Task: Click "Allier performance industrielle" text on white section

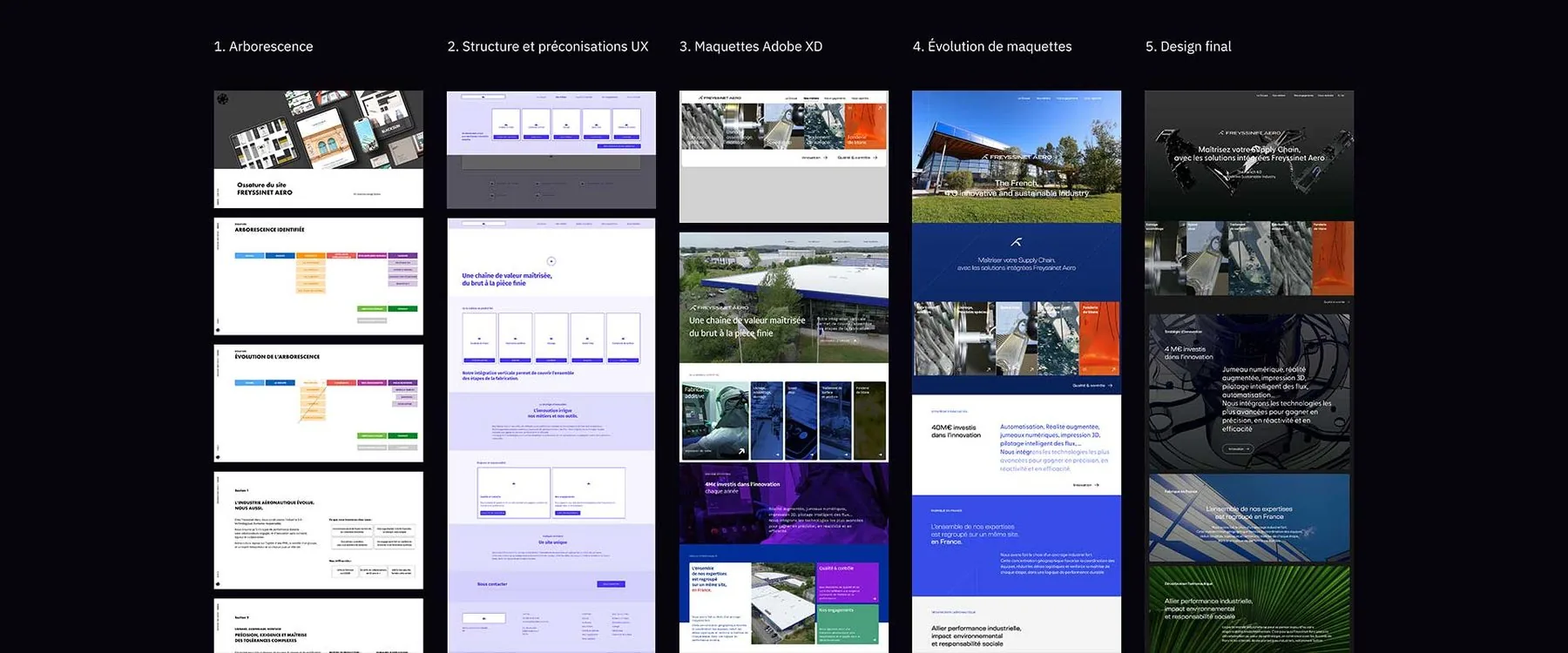Action: (976, 636)
